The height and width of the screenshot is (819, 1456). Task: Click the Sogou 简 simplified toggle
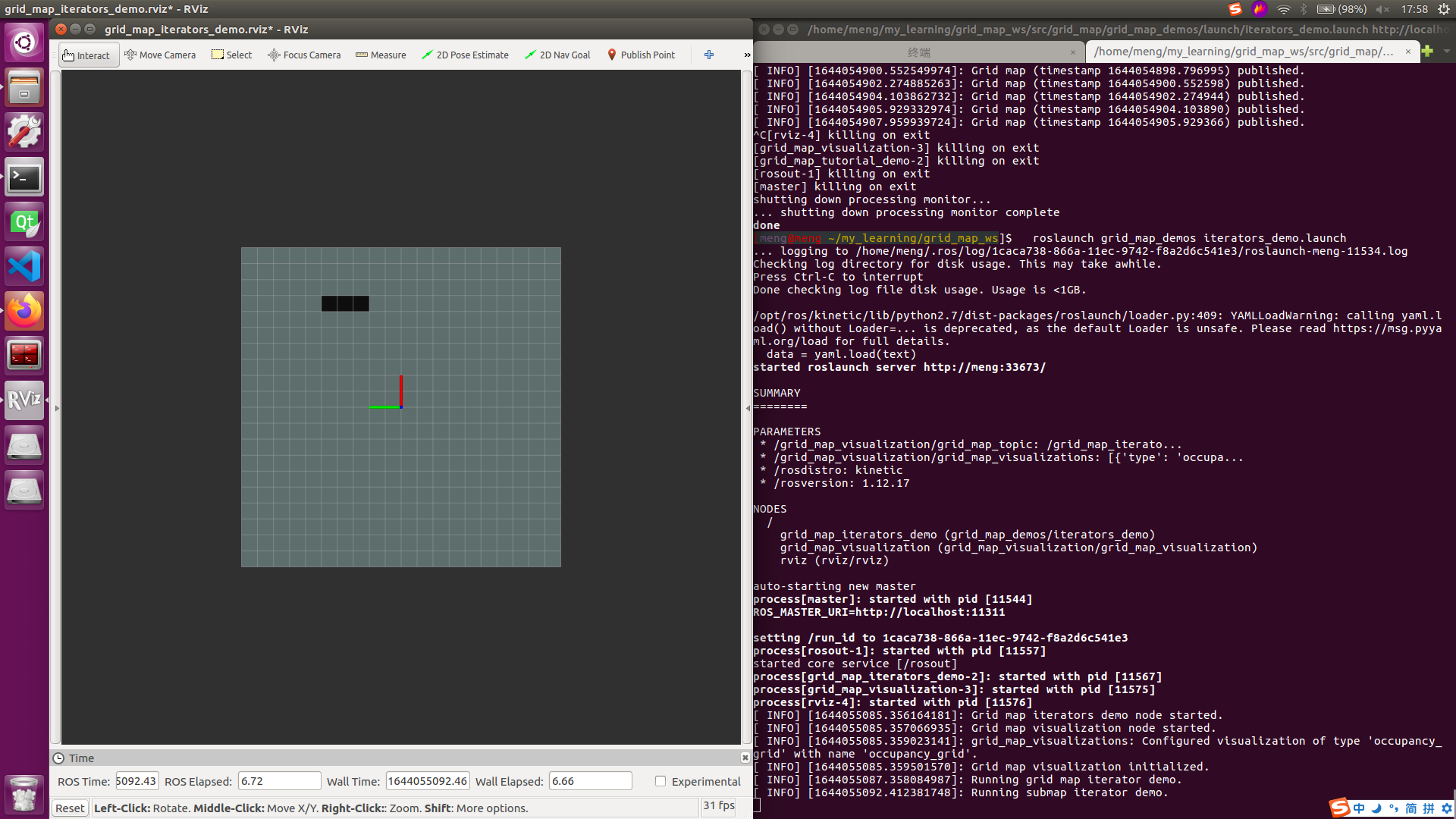(x=1411, y=808)
